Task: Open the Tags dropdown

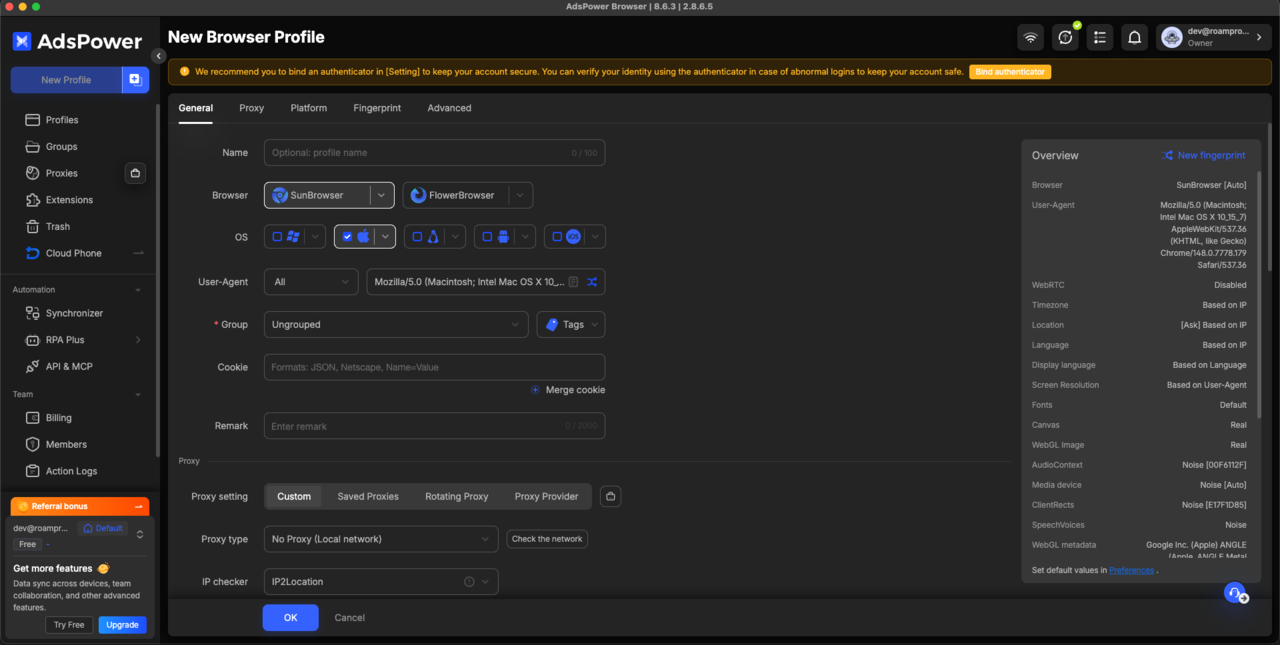Action: click(571, 325)
